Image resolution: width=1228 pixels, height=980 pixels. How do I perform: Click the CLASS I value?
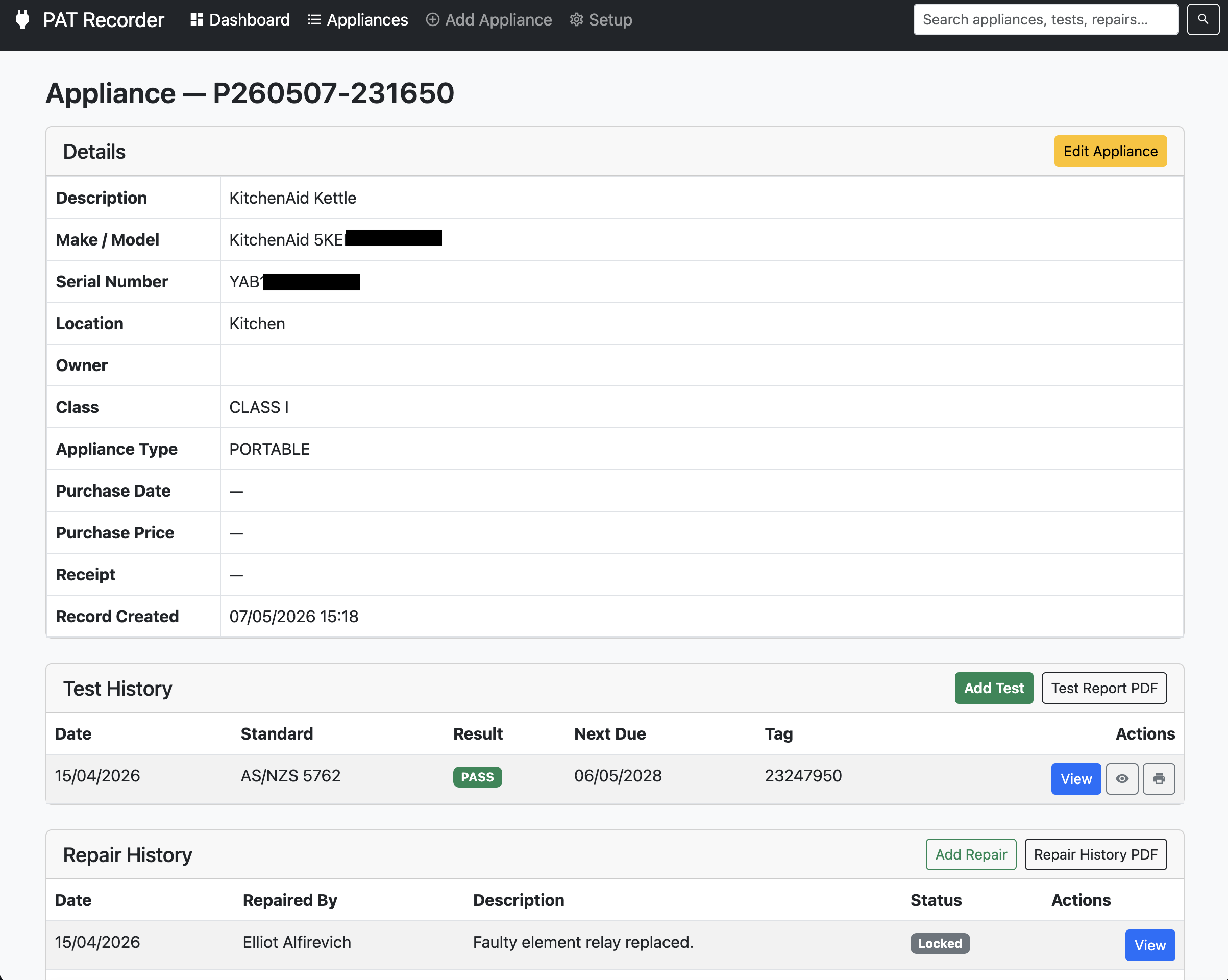[x=259, y=407]
